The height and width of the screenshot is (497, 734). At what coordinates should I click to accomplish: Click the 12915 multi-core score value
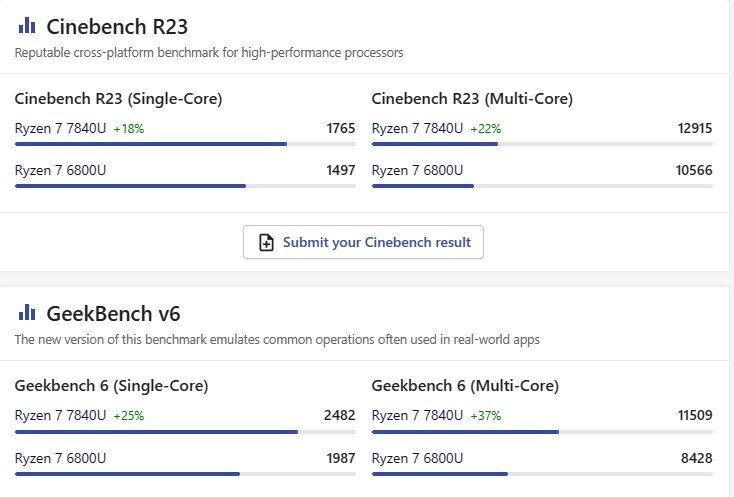(695, 128)
